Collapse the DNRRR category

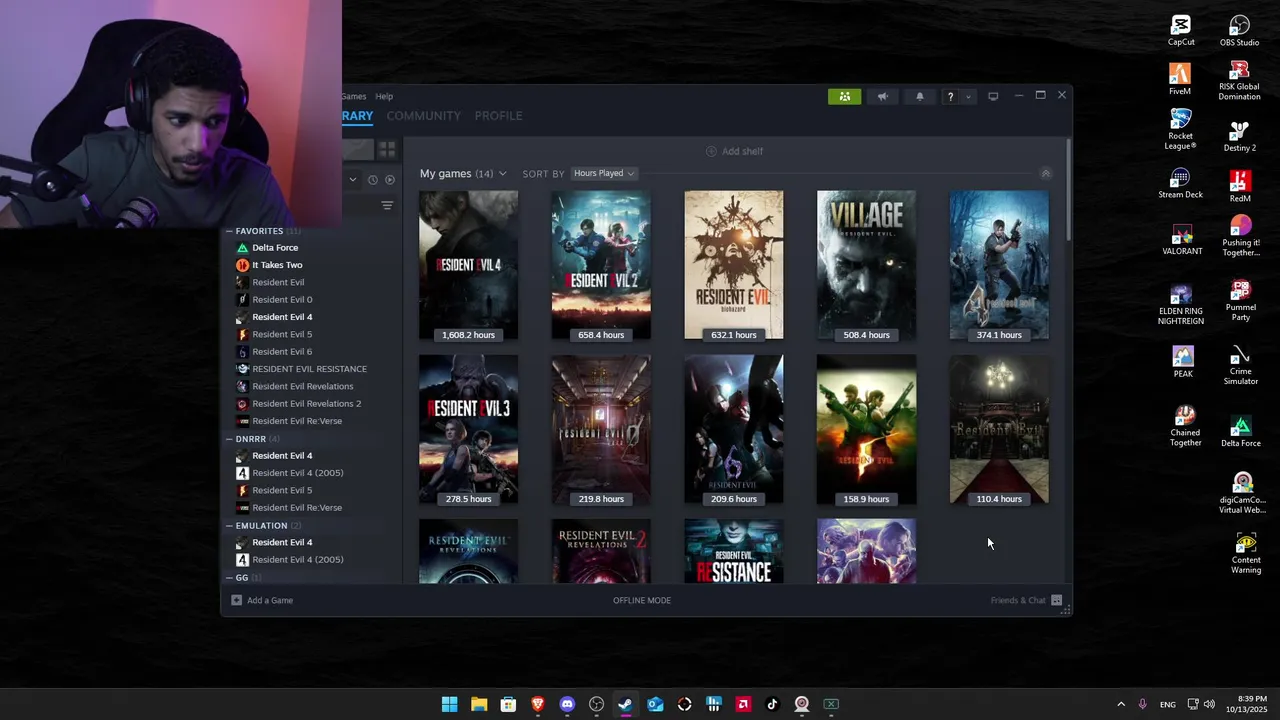coord(229,439)
